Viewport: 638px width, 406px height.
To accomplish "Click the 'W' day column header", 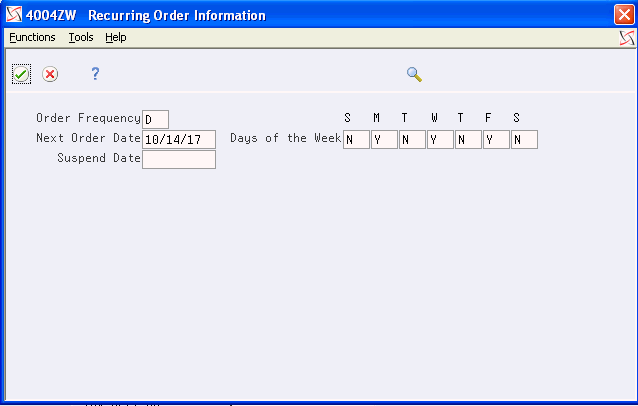I will click(434, 118).
